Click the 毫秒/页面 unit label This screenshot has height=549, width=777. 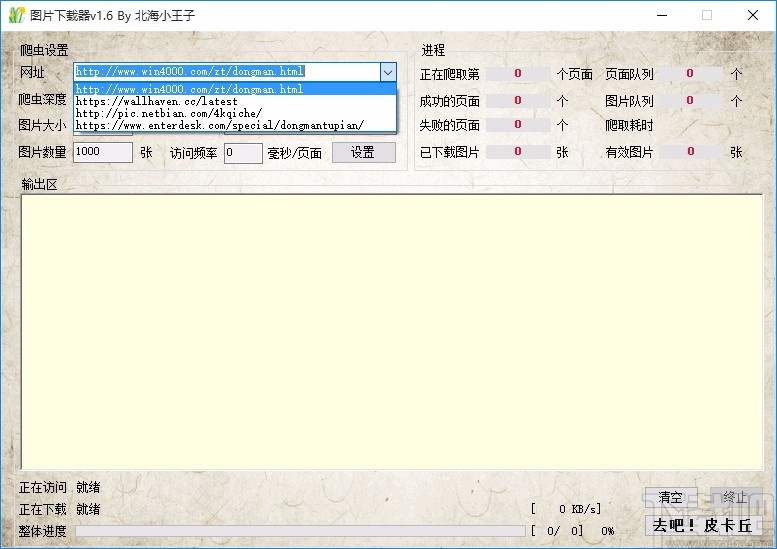(295, 153)
